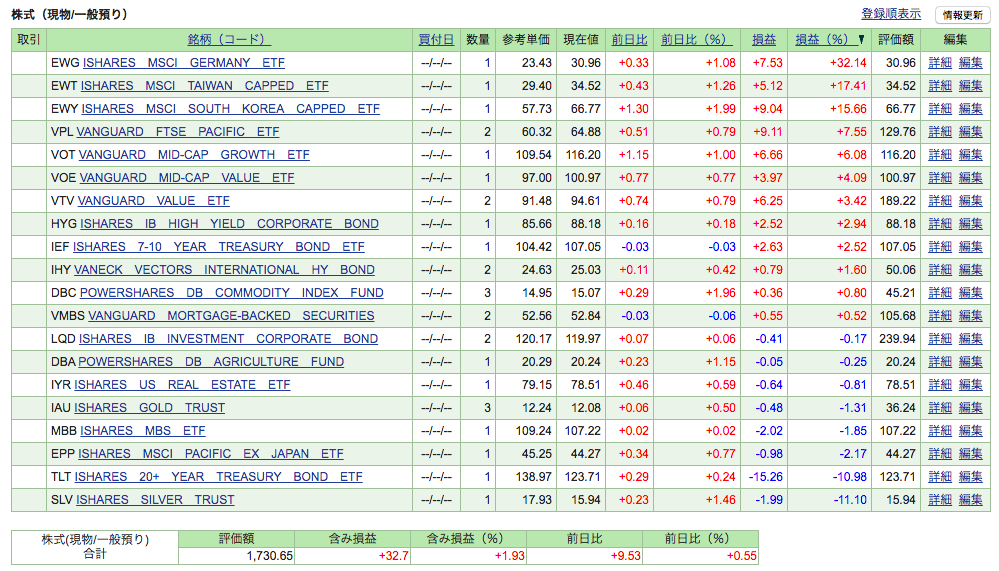Click 編集 in the MBB row
The image size is (999, 571).
[x=970, y=431]
